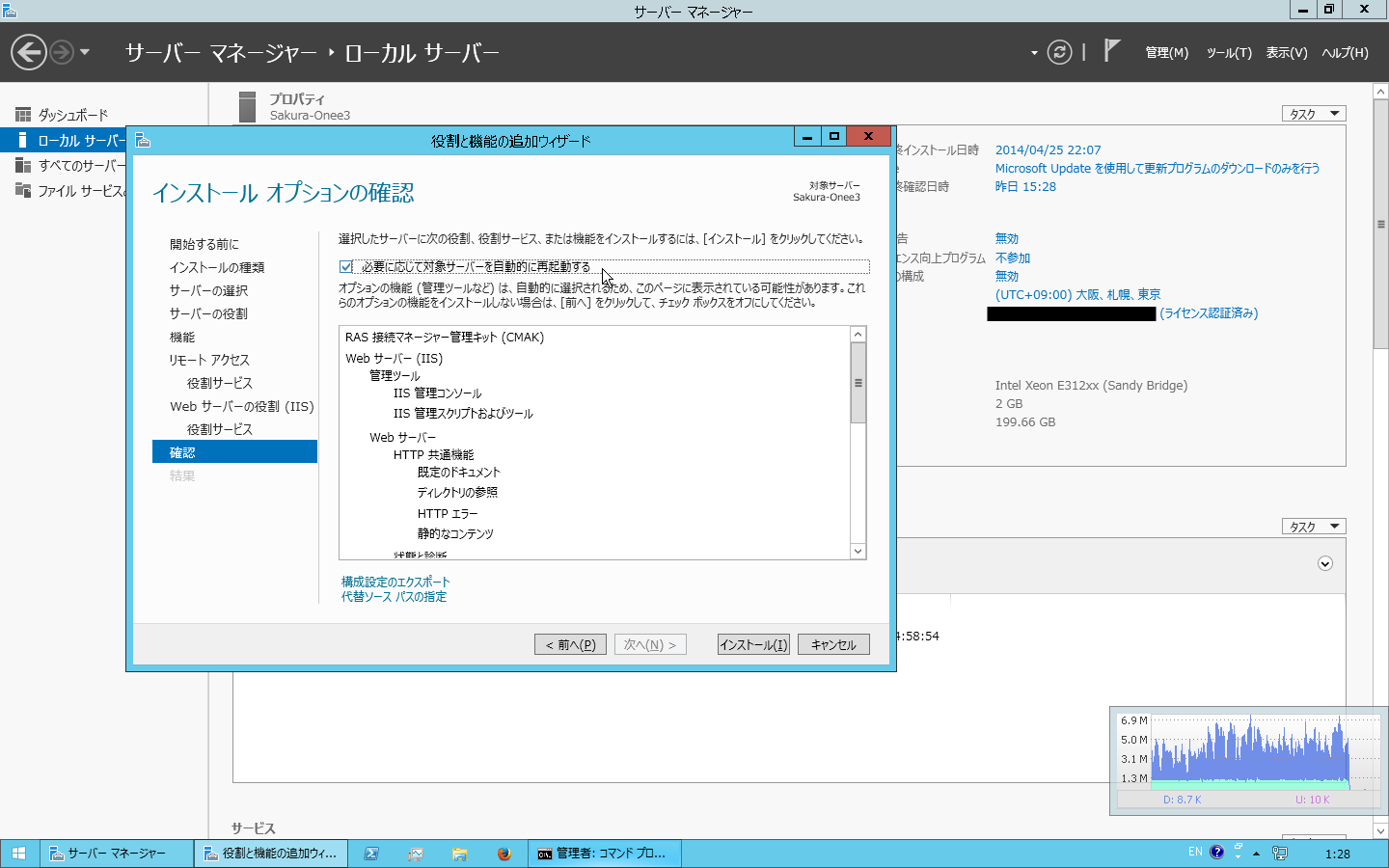Image resolution: width=1389 pixels, height=868 pixels.
Task: Open the 表示(V) menu
Action: 1287,53
